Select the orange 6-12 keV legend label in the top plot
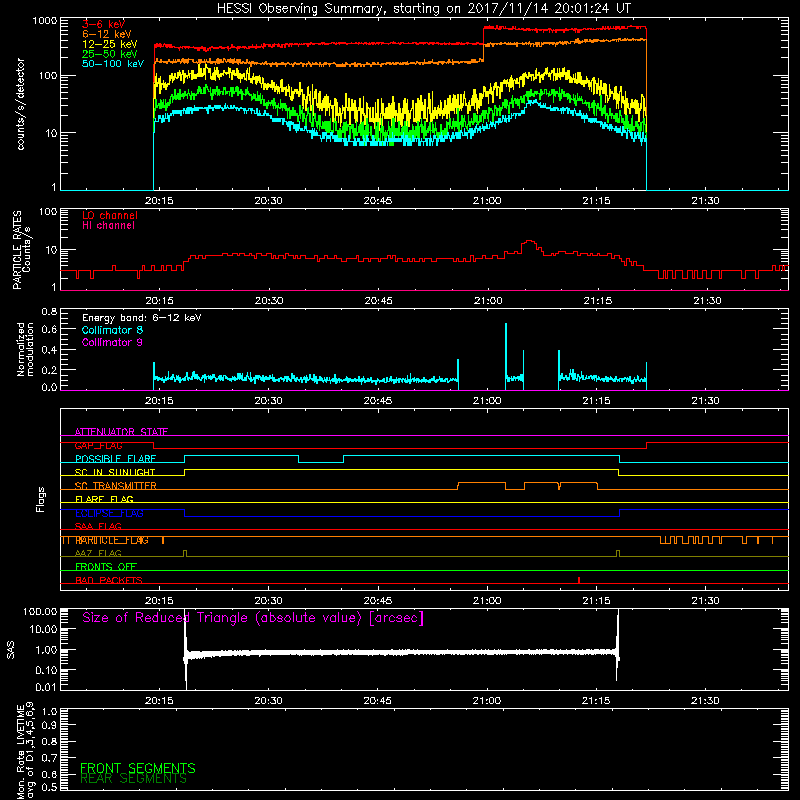This screenshot has width=800, height=800. pos(107,34)
